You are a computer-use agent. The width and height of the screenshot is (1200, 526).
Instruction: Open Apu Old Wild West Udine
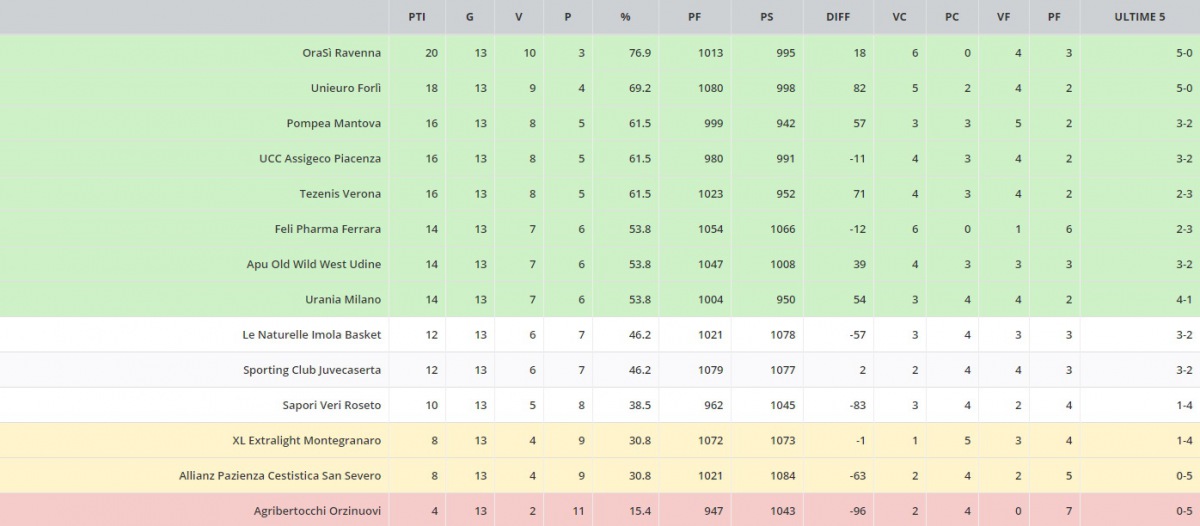[x=314, y=264]
